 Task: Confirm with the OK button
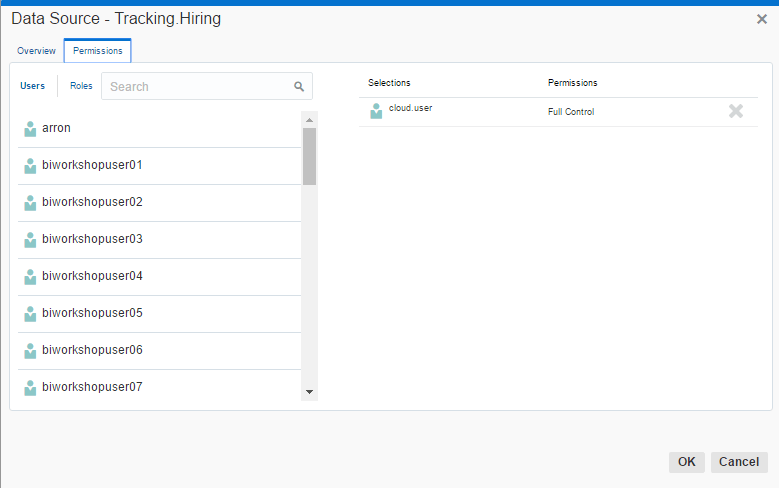(x=686, y=462)
